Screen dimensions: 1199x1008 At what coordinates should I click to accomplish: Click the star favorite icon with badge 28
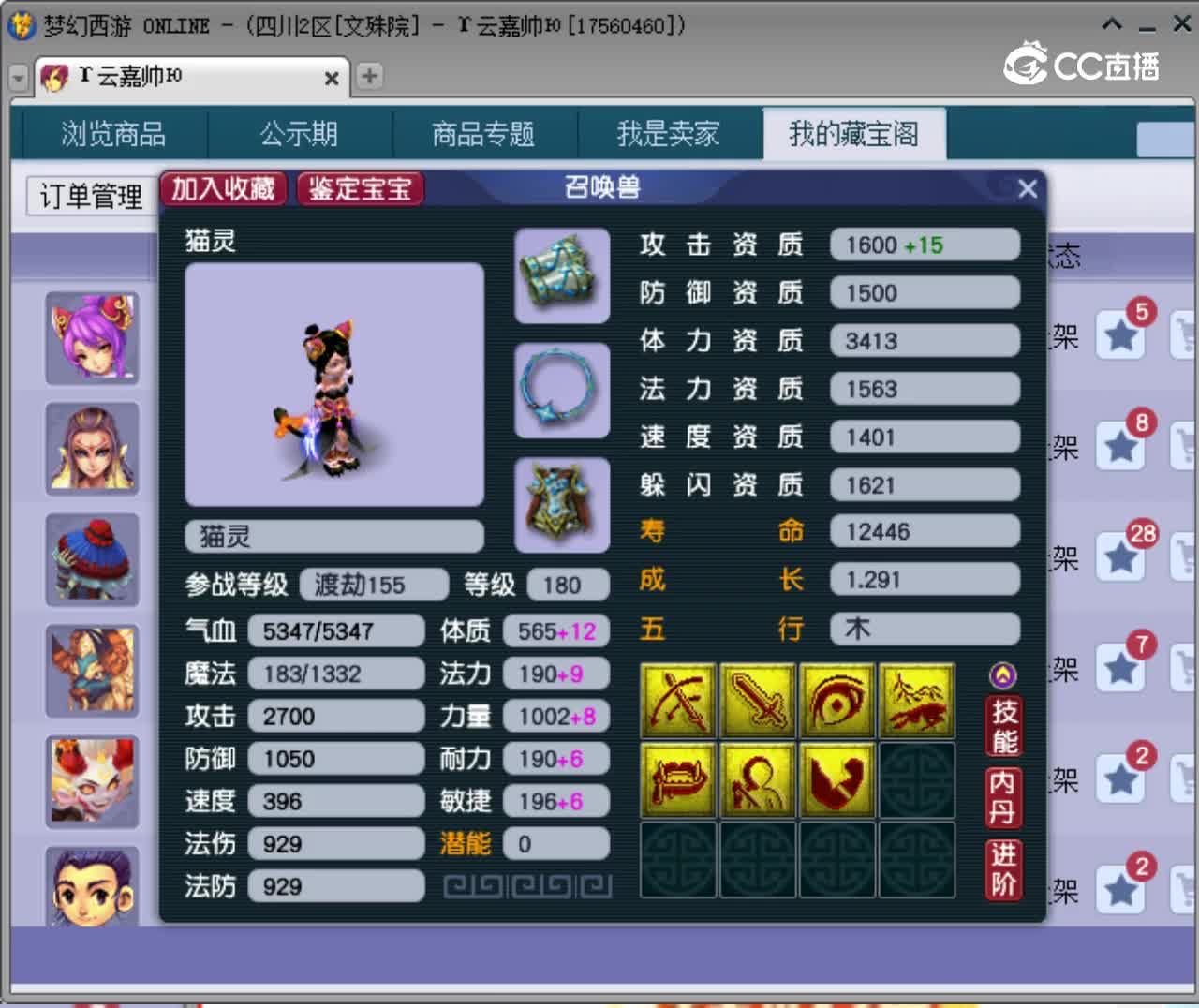coord(1122,557)
